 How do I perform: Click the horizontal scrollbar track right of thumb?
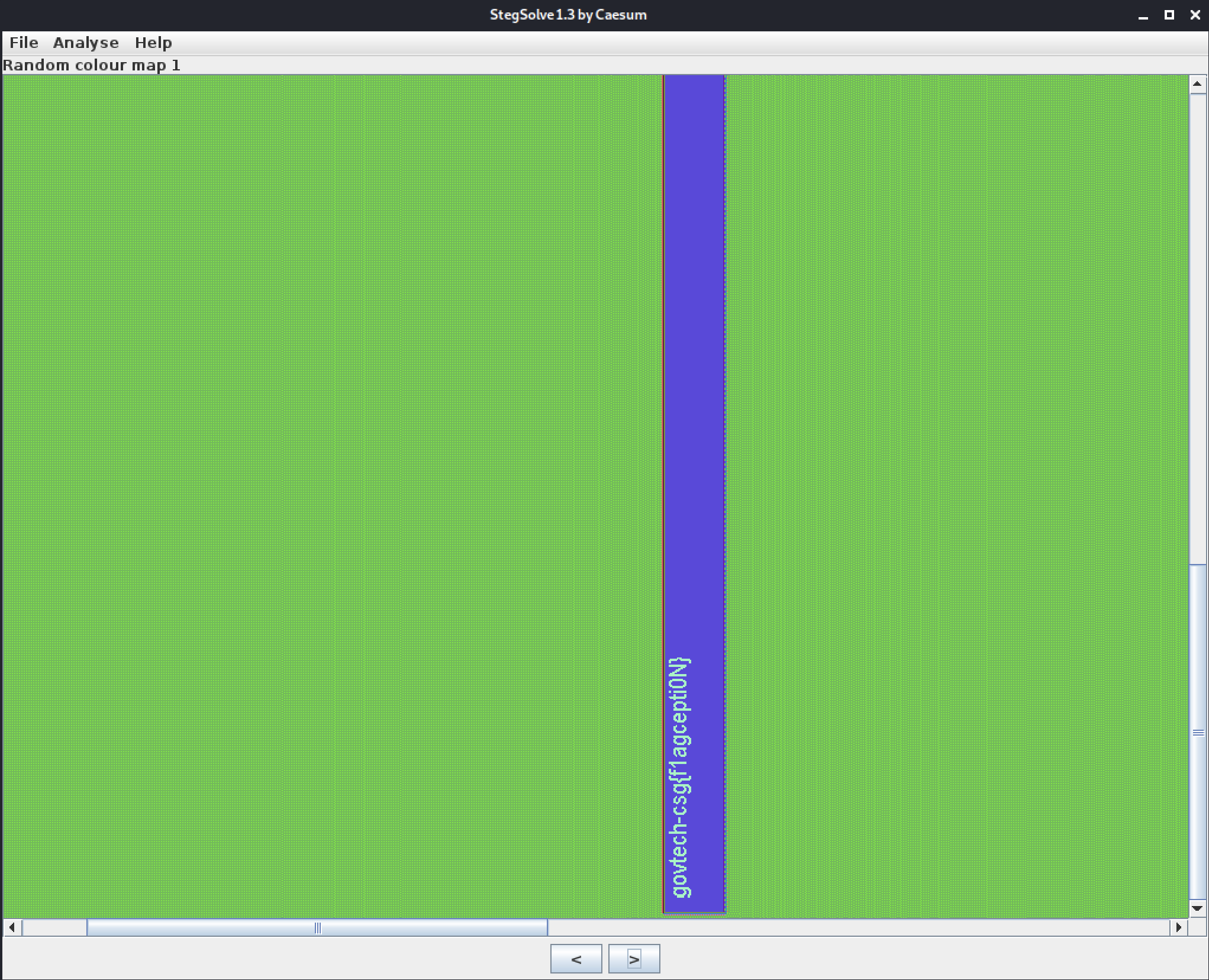(858, 927)
